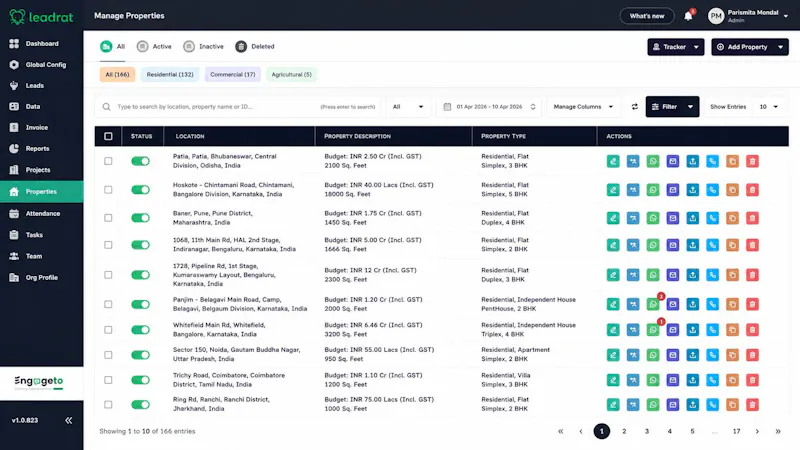Go to page 17
This screenshot has height=450, width=800.
[x=736, y=431]
